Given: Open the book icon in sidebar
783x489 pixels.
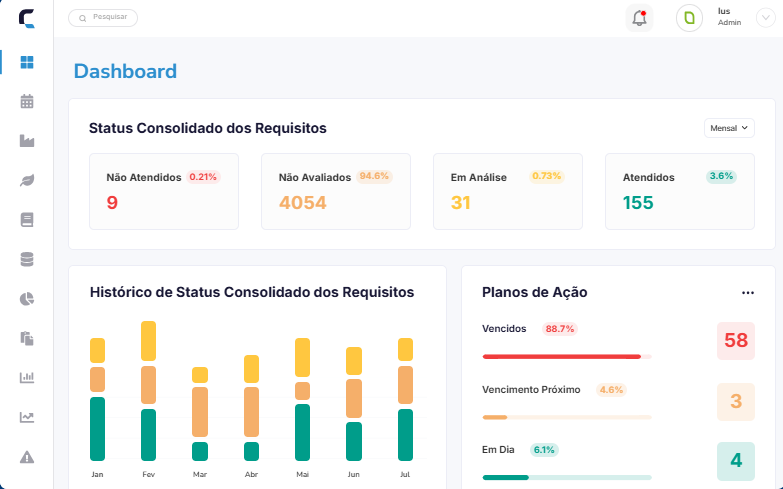Looking at the screenshot, I should [x=27, y=220].
